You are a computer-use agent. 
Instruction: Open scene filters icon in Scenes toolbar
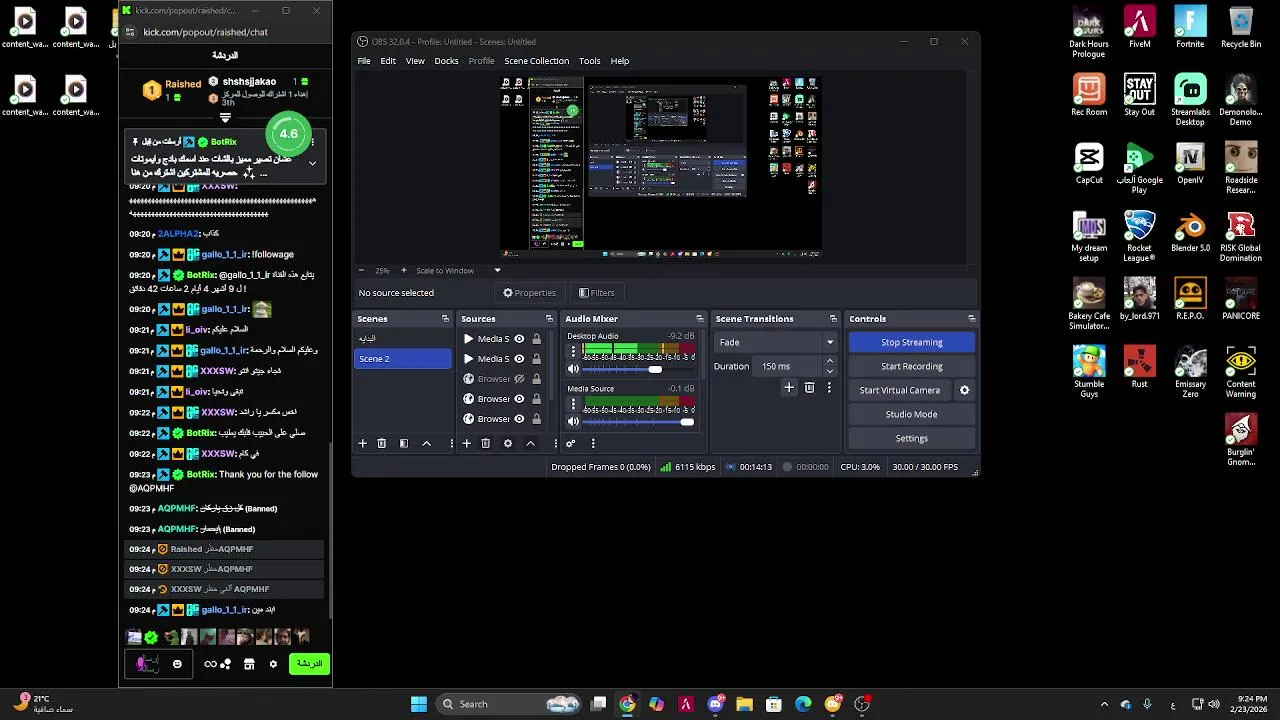(404, 443)
